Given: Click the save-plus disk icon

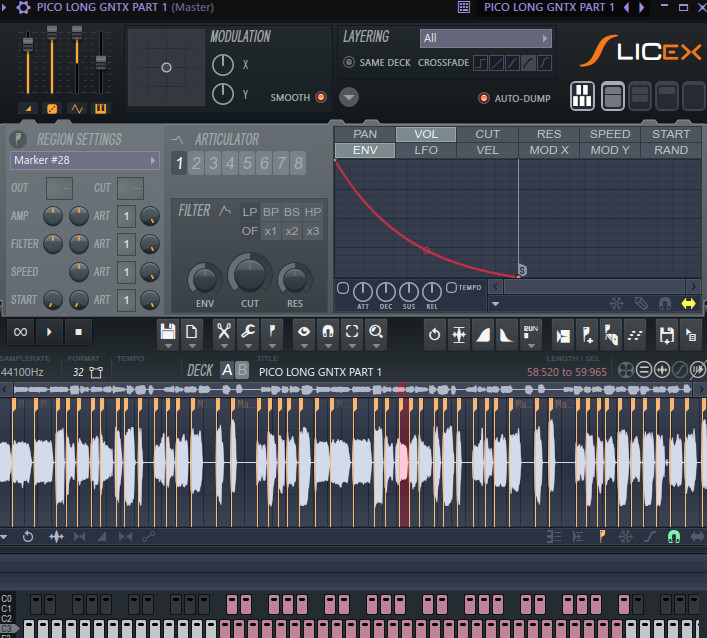Looking at the screenshot, I should point(666,335).
